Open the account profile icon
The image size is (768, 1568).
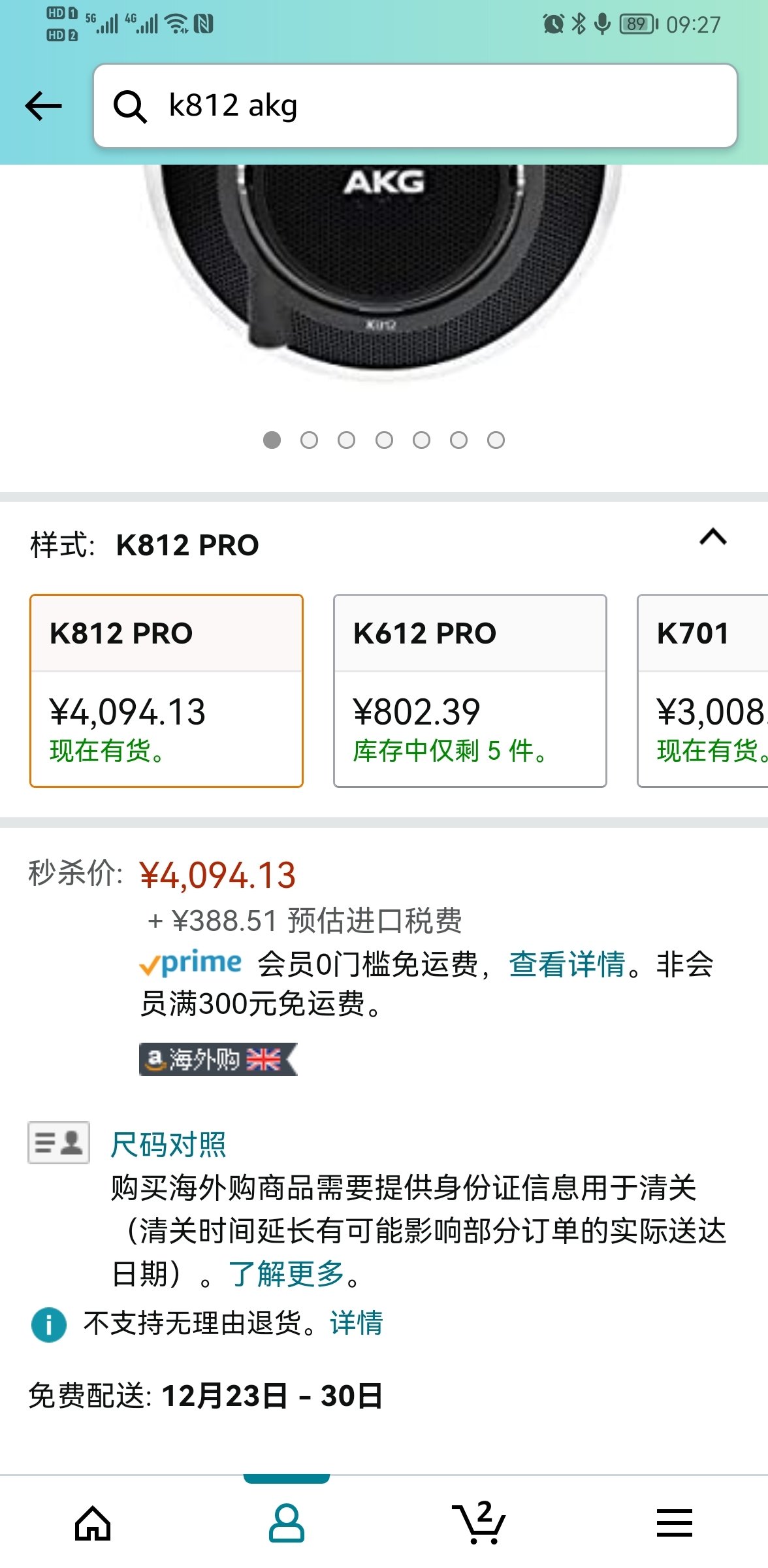[286, 1524]
